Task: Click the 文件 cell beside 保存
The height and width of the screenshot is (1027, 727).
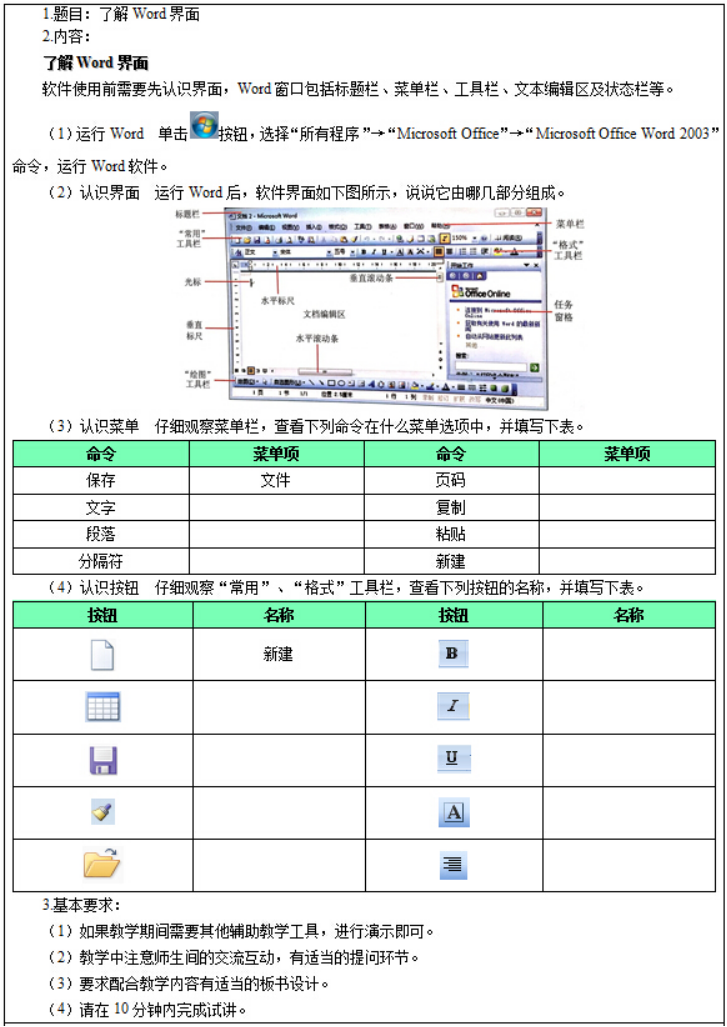Action: coord(276,480)
